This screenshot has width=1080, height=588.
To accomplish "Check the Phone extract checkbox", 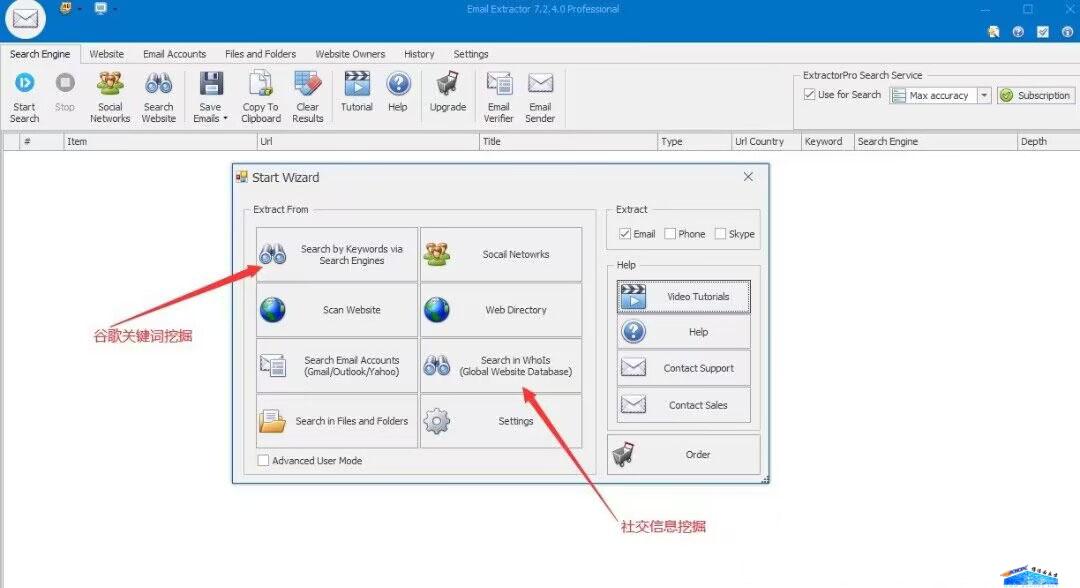I will (x=669, y=233).
